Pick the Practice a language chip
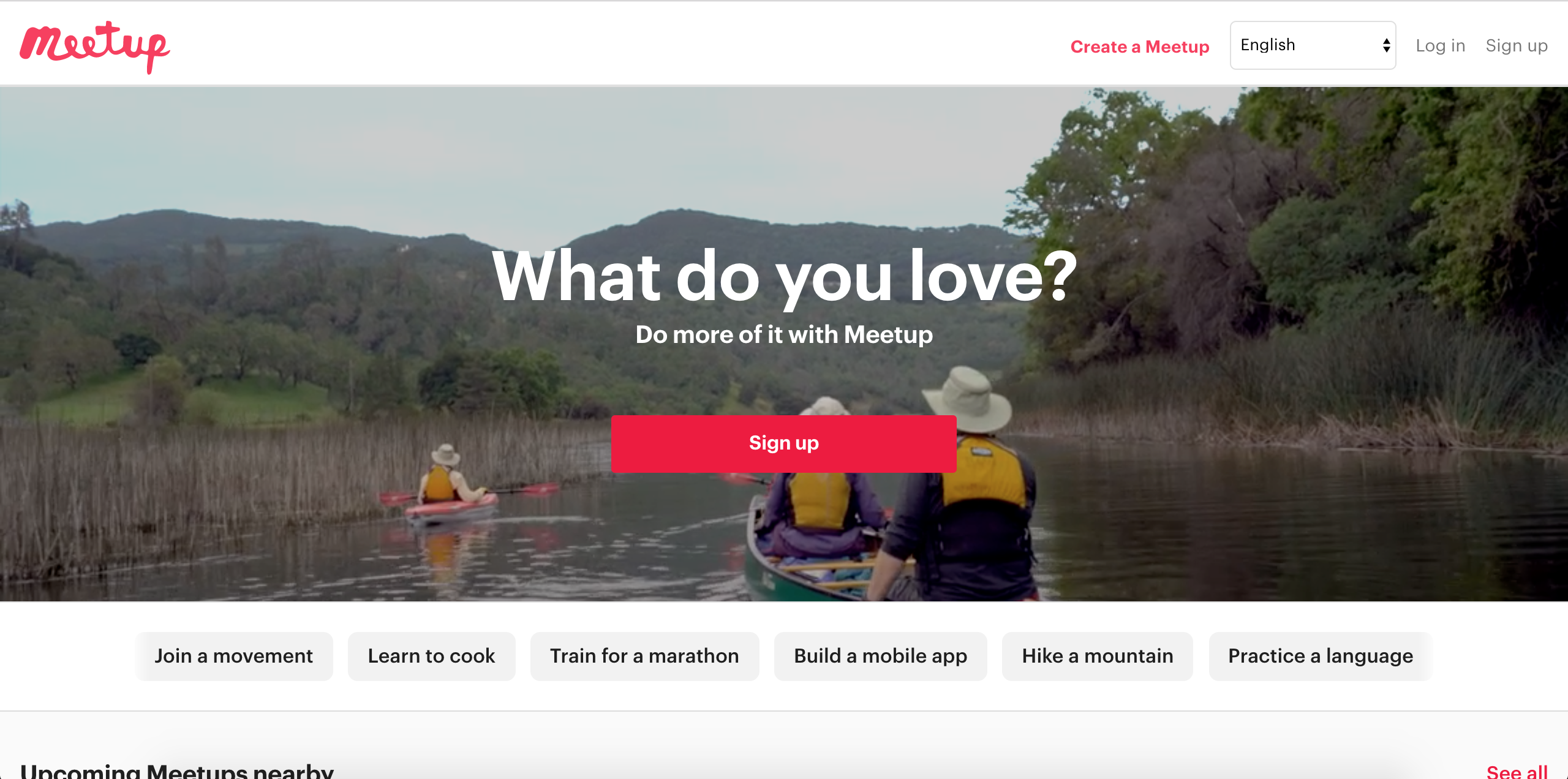The height and width of the screenshot is (779, 1568). click(x=1321, y=656)
